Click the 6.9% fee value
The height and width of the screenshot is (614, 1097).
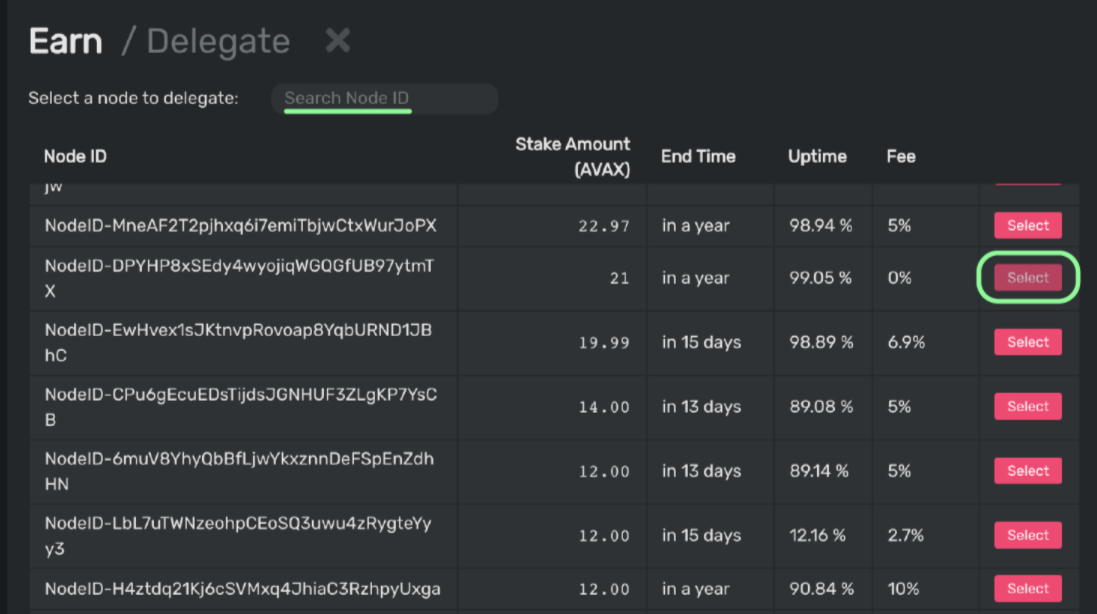[x=906, y=343]
